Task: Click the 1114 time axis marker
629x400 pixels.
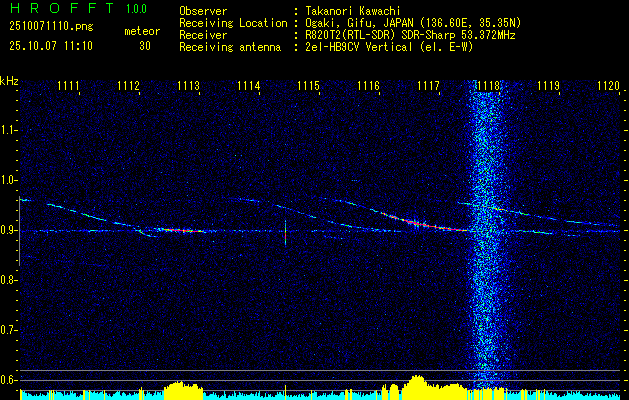Action: [x=248, y=85]
